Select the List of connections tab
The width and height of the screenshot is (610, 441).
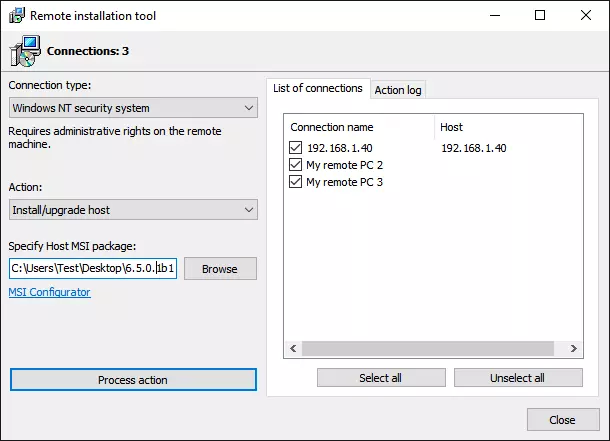coord(318,88)
